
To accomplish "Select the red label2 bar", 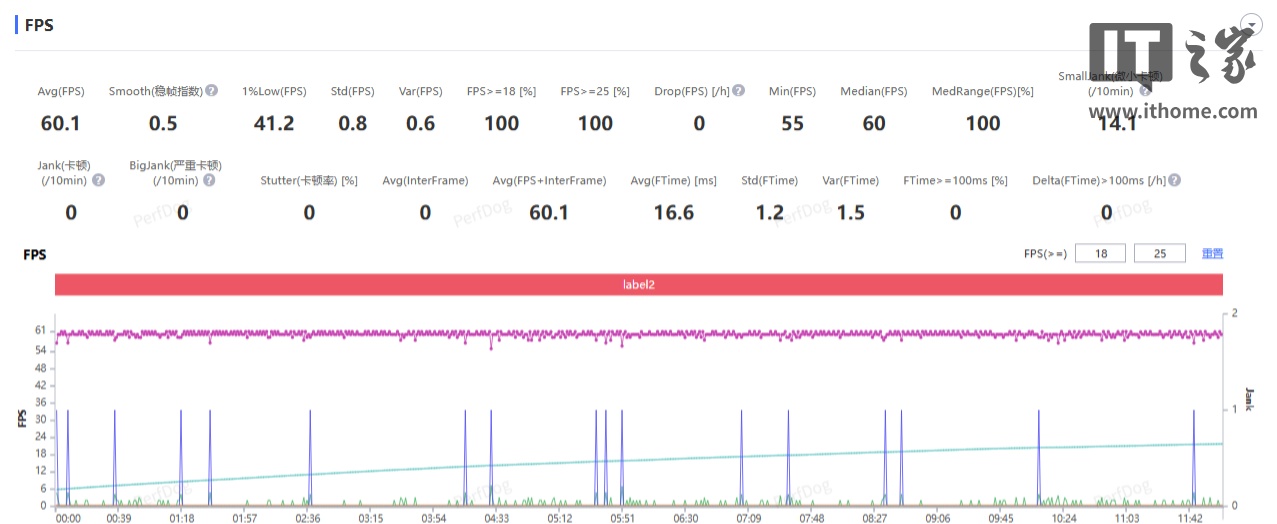I will pyautogui.click(x=638, y=285).
